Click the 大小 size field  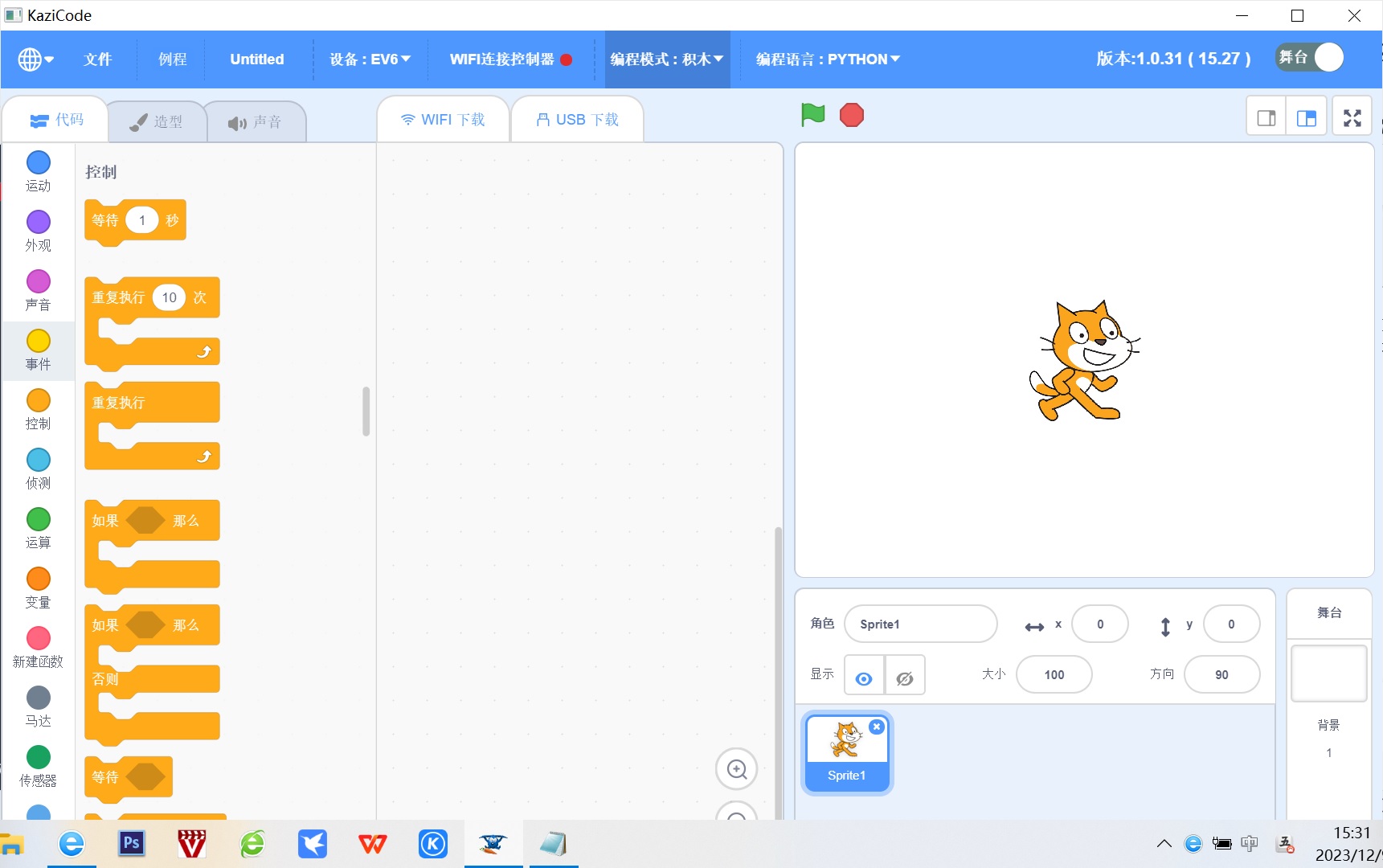(x=1054, y=674)
